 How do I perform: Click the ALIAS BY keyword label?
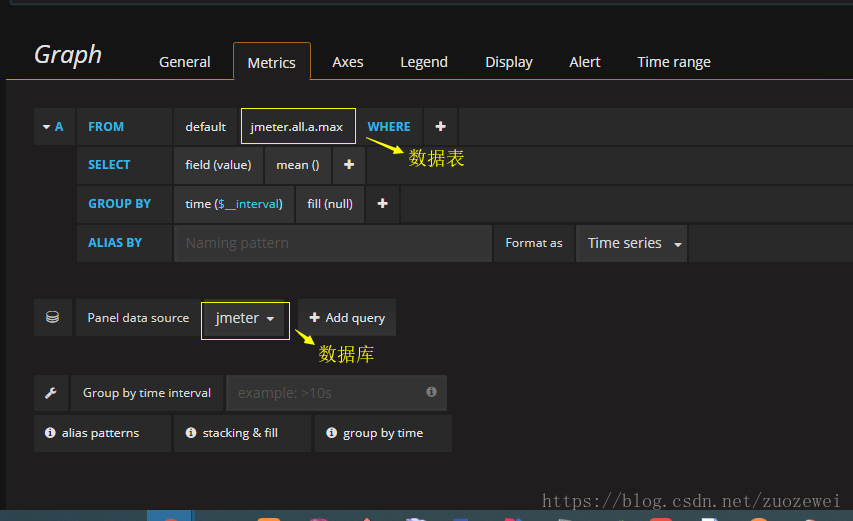point(115,243)
